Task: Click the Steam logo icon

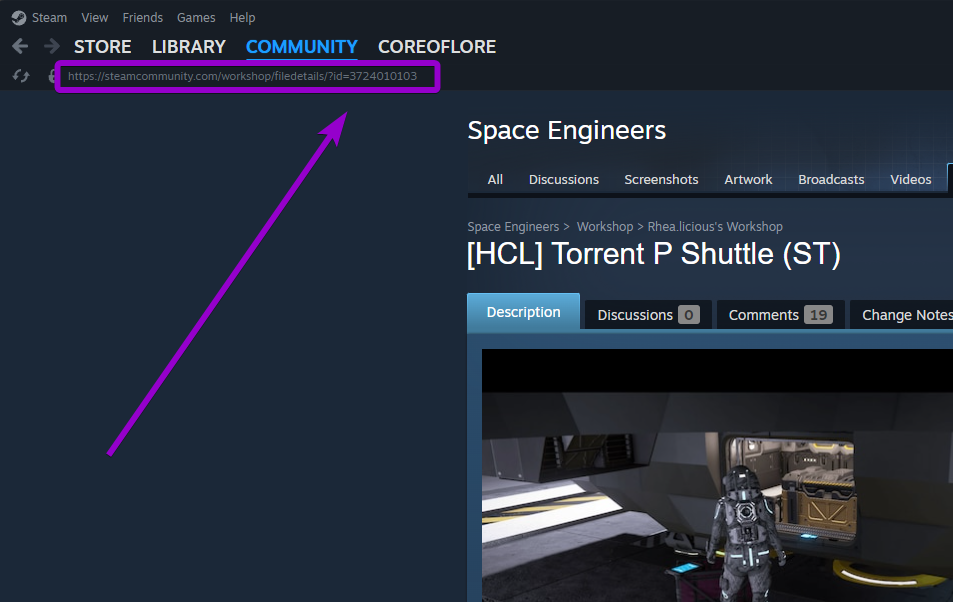Action: (x=19, y=18)
